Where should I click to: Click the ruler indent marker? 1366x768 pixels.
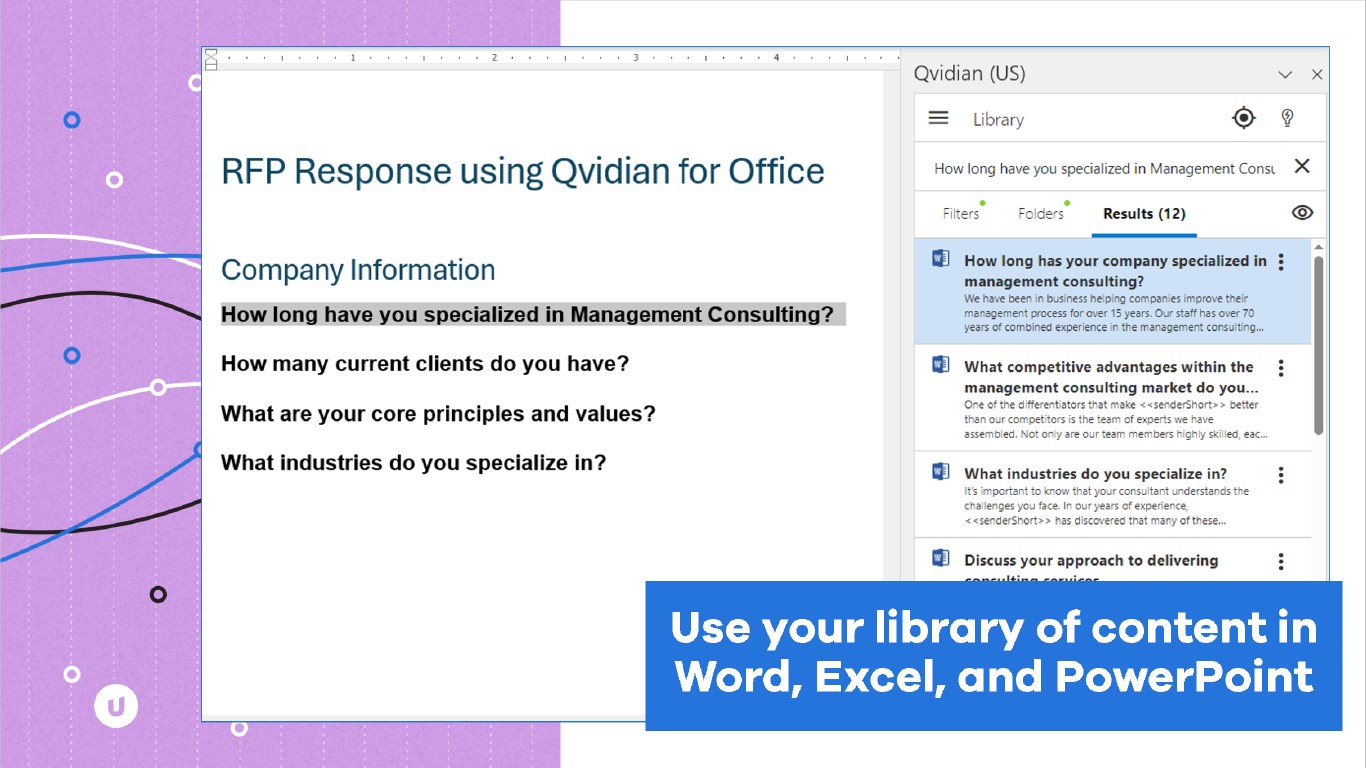[211, 59]
